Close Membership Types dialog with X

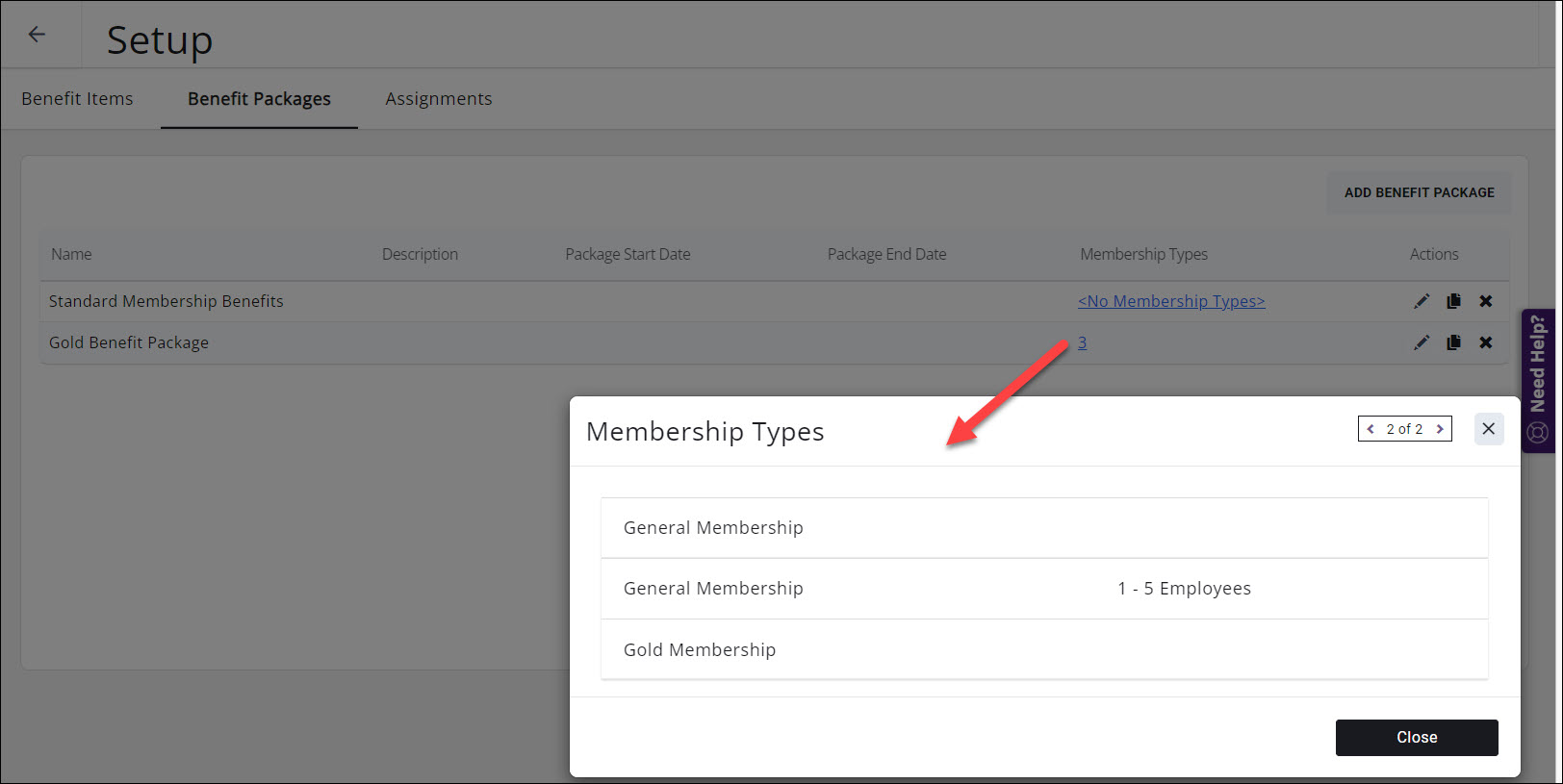click(1488, 429)
